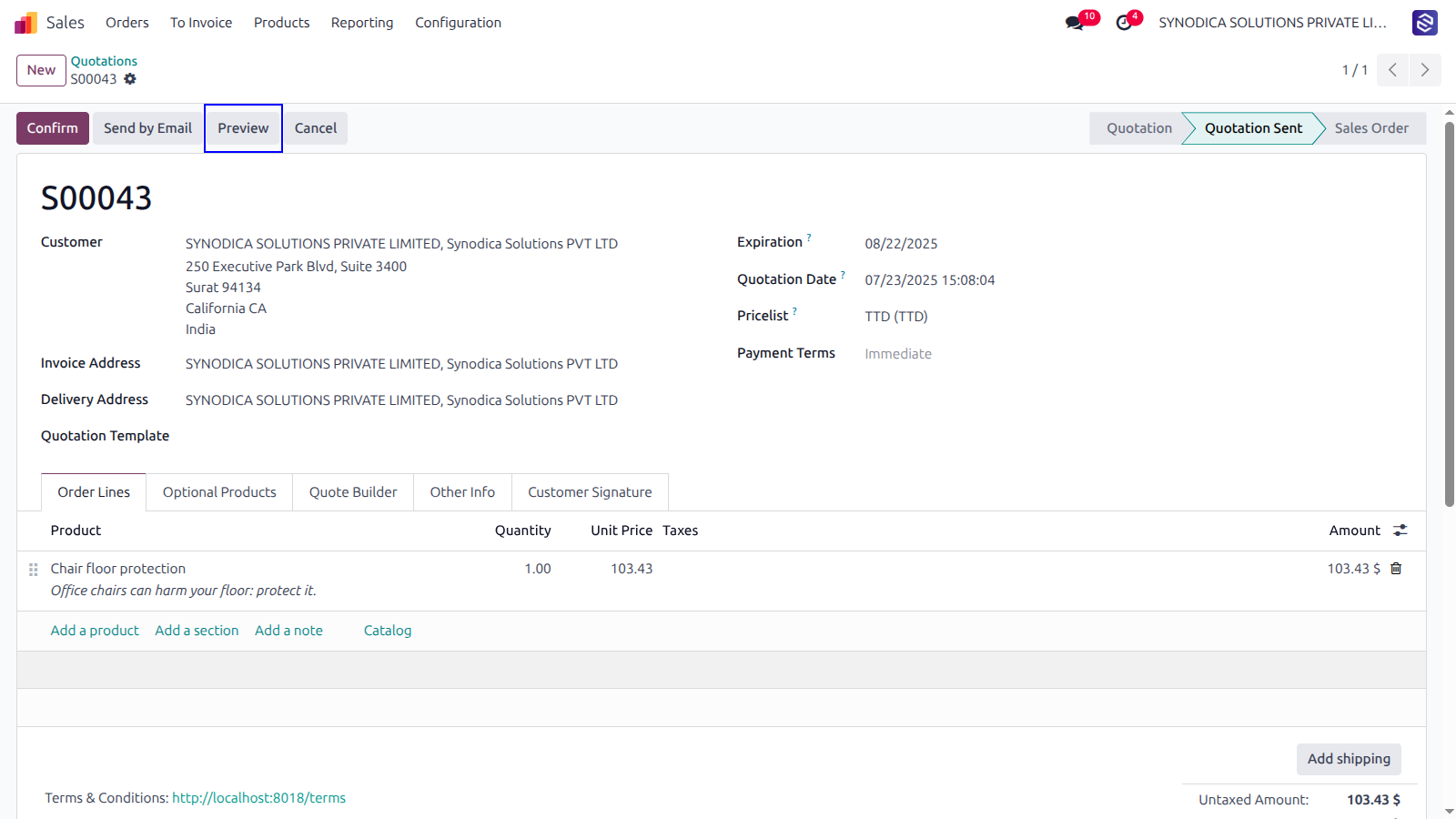Screen dimensions: 1456x819
Task: Cancel the quotation
Action: (316, 128)
